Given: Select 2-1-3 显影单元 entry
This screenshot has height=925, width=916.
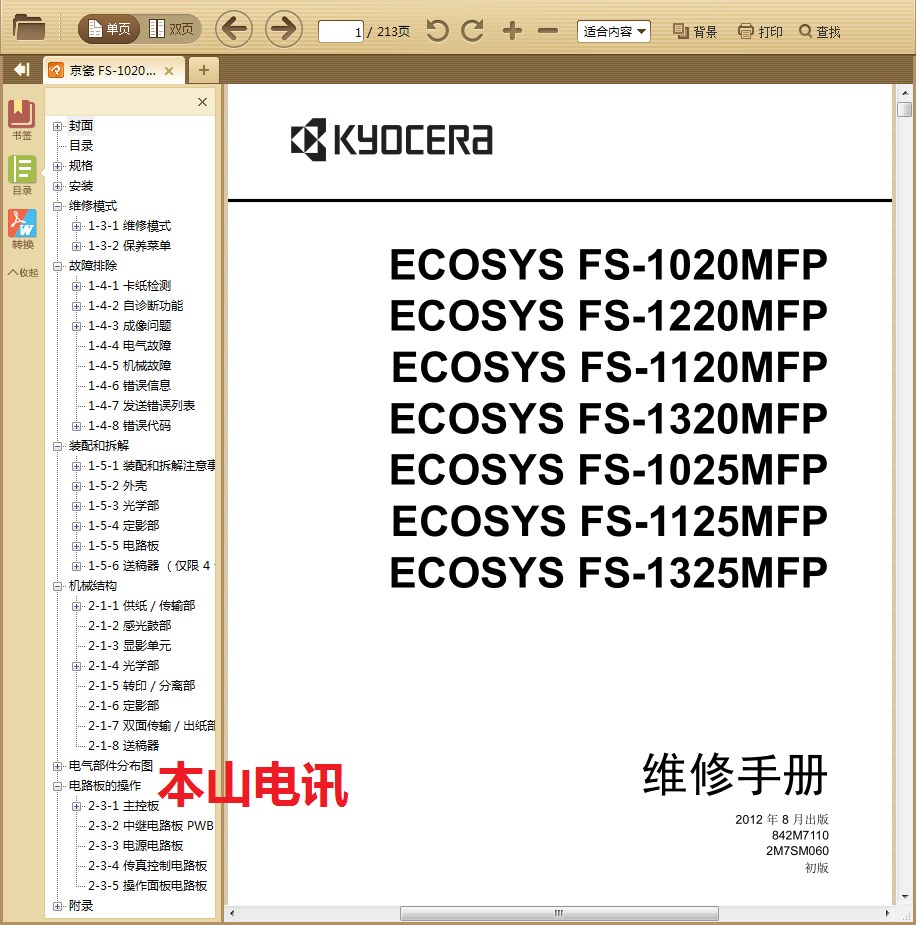Looking at the screenshot, I should (x=129, y=646).
